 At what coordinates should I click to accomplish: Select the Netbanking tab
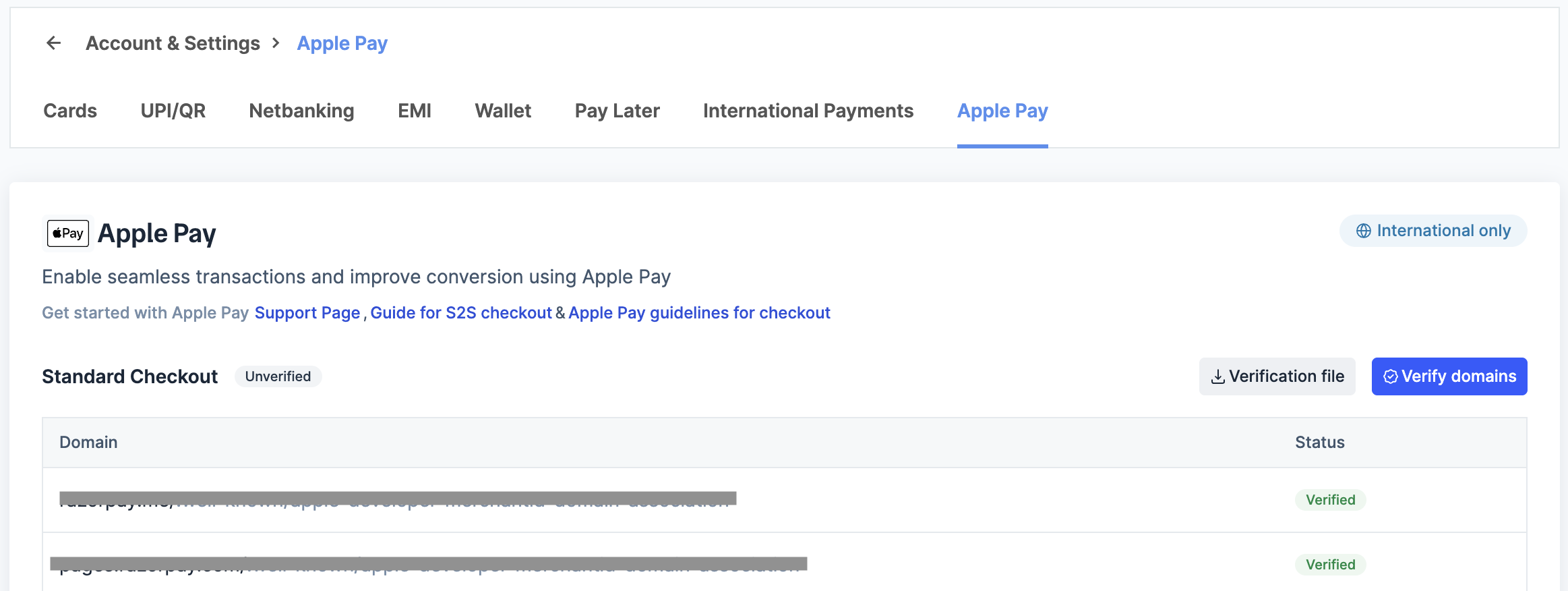[x=301, y=111]
